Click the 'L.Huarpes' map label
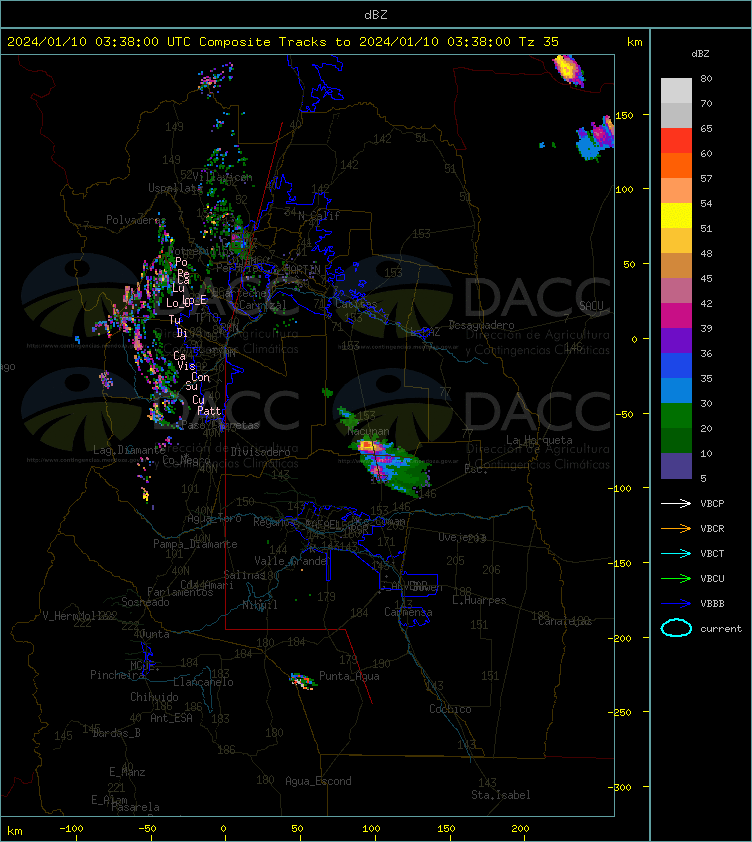 479,600
